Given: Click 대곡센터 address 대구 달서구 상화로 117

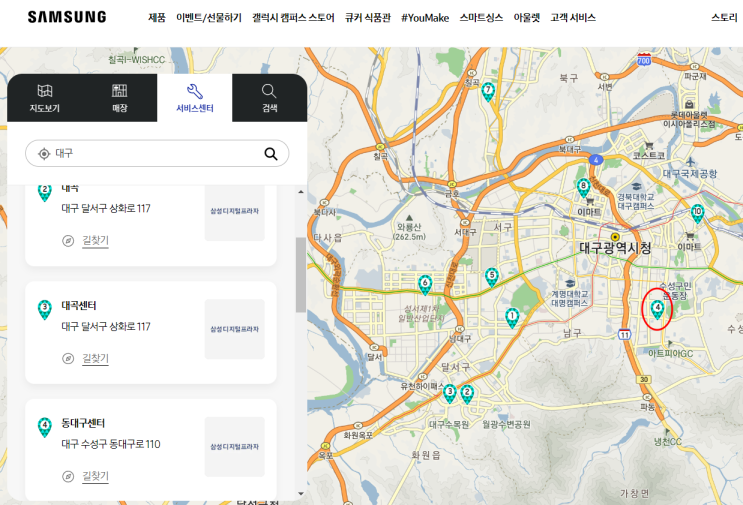Looking at the screenshot, I should click(x=106, y=326).
